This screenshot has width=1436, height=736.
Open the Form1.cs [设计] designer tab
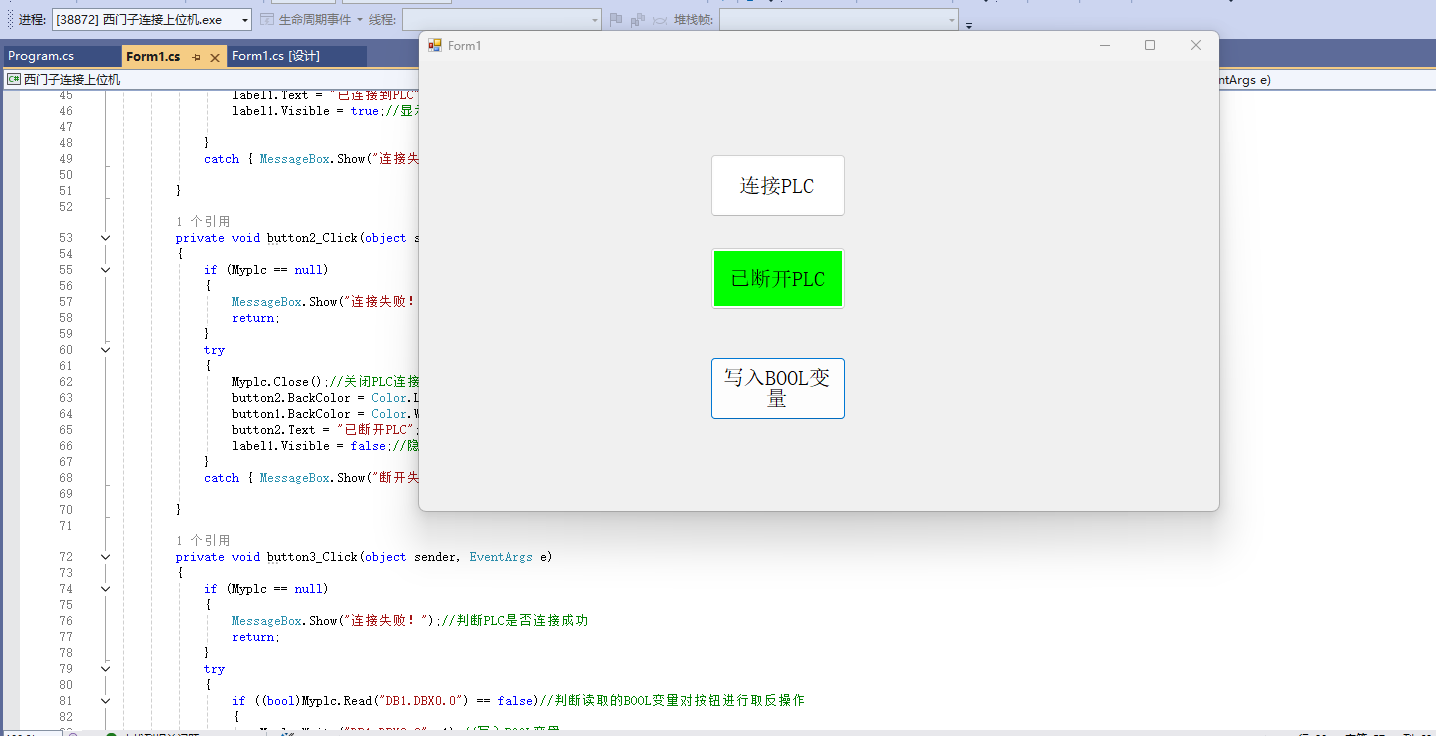(x=276, y=56)
